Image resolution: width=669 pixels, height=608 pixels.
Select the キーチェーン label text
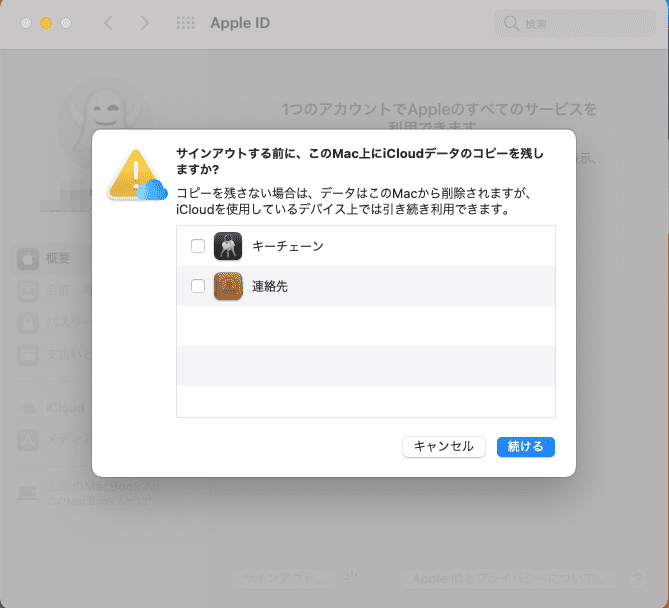click(288, 246)
